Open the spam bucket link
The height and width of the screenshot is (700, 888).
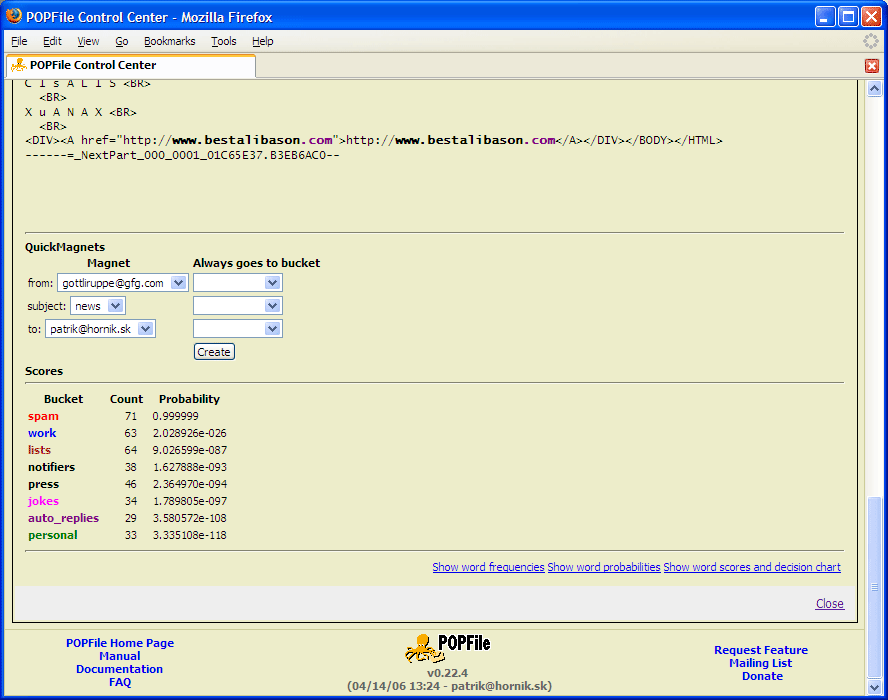point(43,416)
